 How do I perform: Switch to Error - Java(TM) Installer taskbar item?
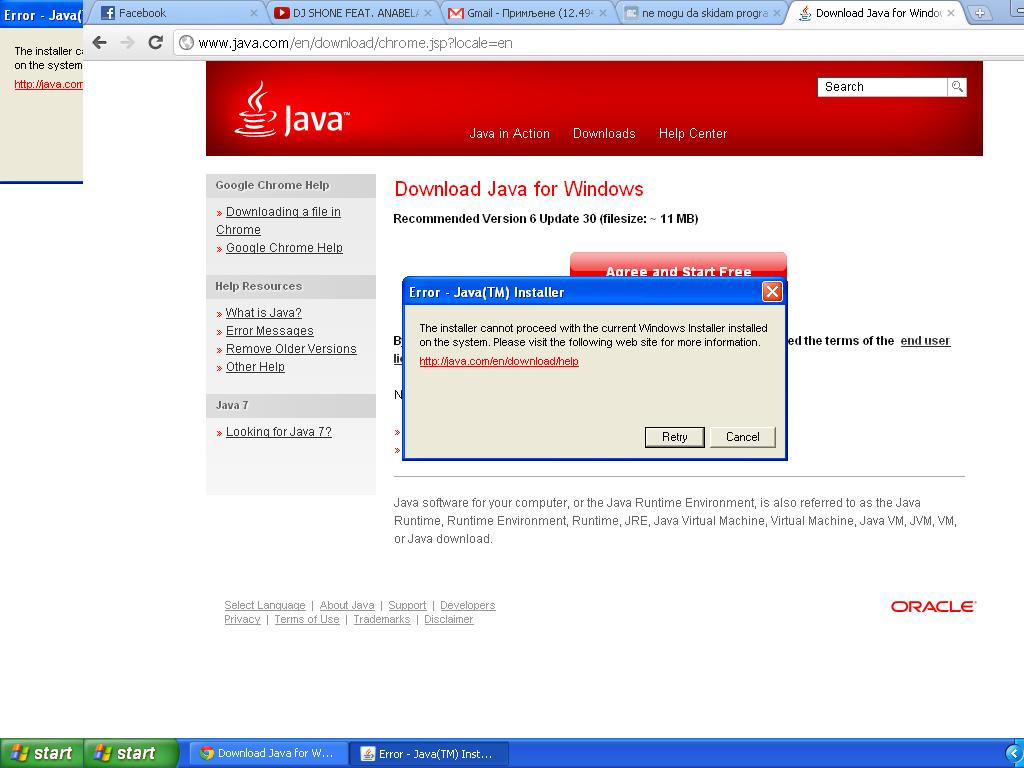[428, 754]
